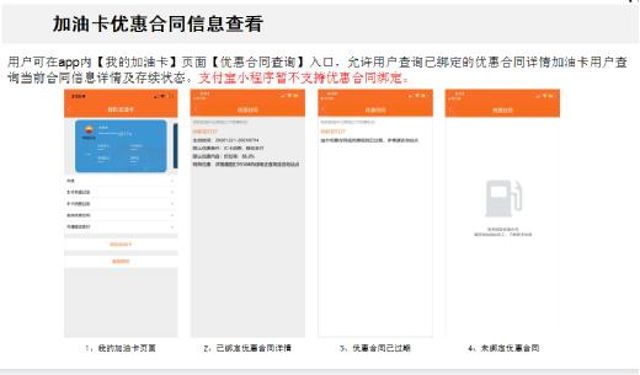Viewport: 640px width, 375px height.
Task: Expand the first list row's chevron under card
Action: [x=172, y=180]
